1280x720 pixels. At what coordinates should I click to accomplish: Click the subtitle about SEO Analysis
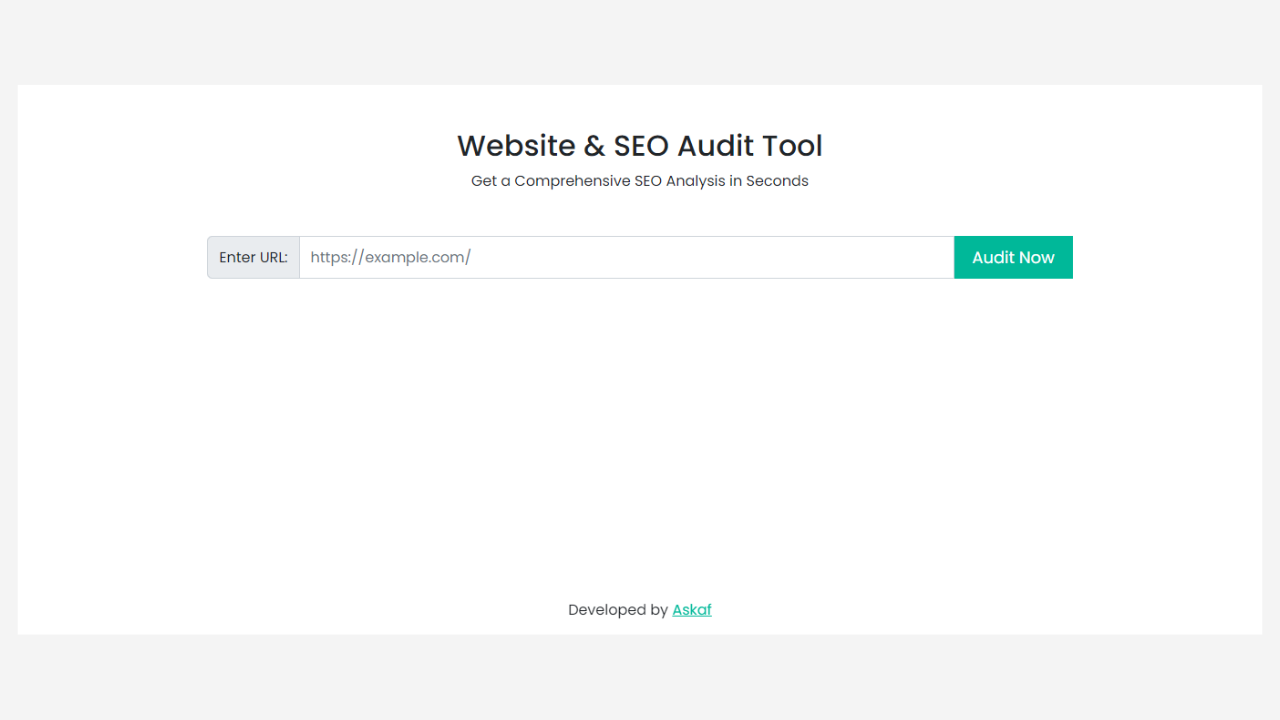coord(639,181)
